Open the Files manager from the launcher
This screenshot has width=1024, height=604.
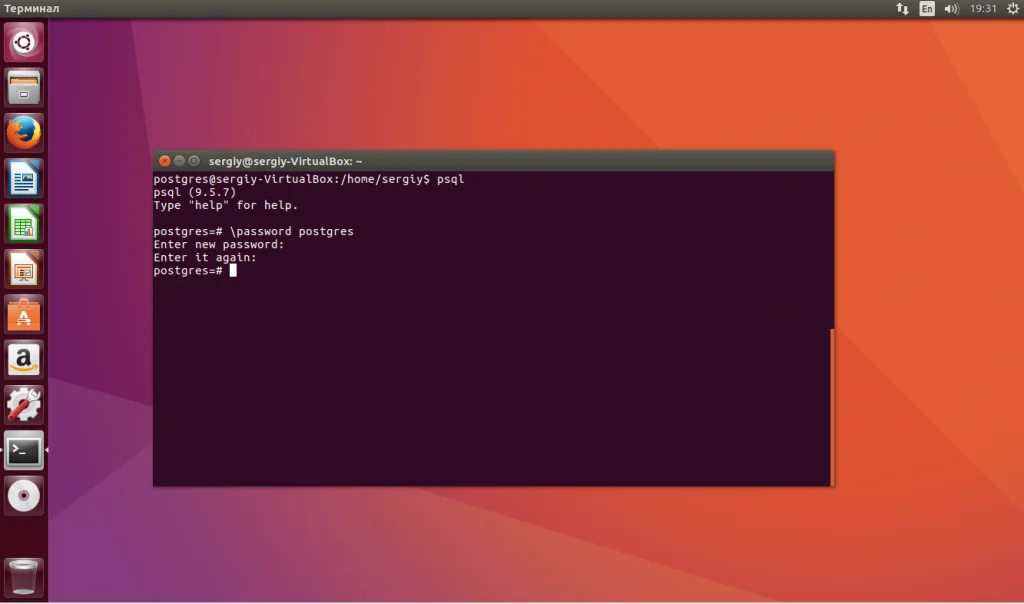(x=24, y=87)
